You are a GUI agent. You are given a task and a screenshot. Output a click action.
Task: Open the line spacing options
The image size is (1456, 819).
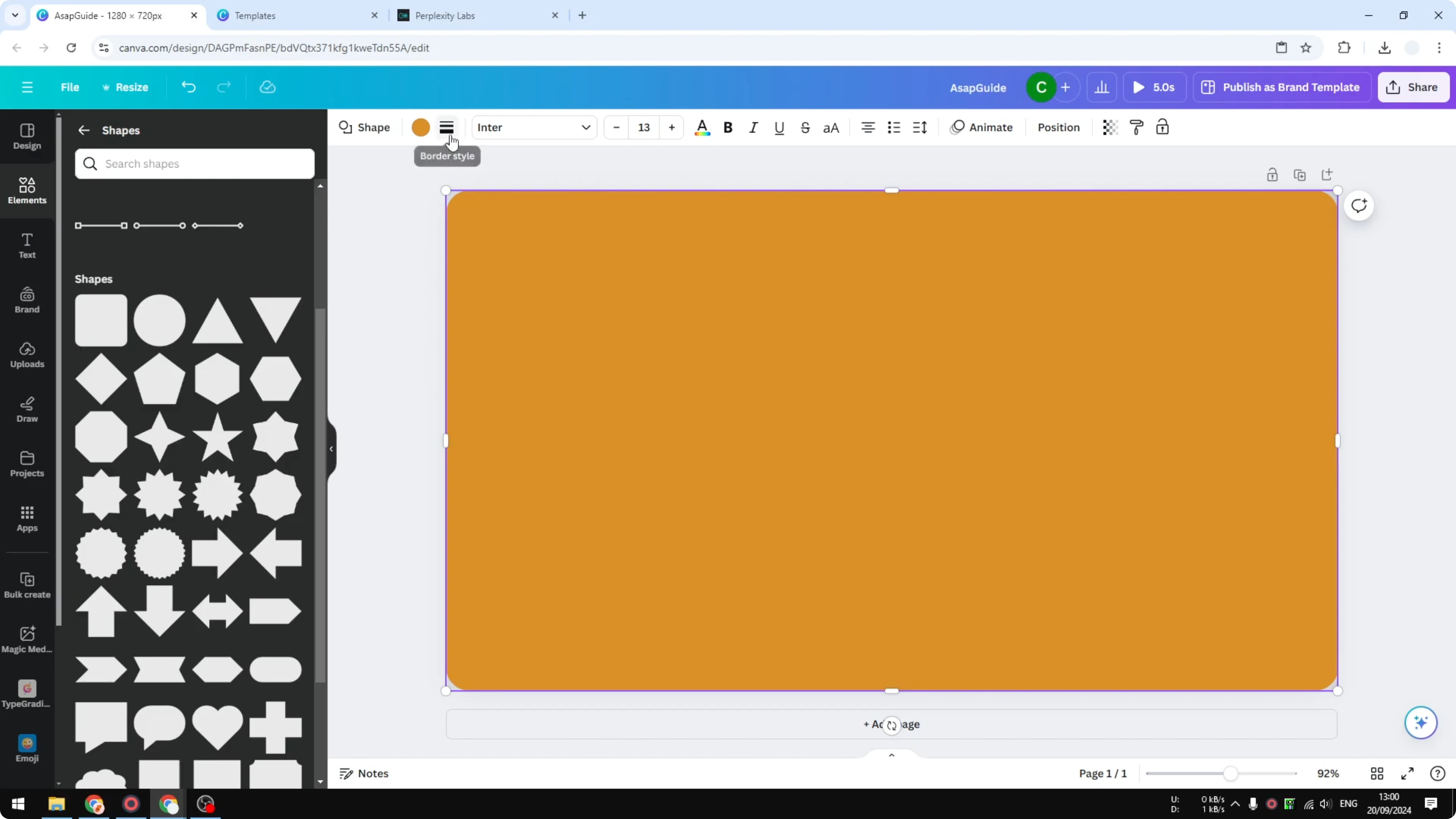(x=919, y=127)
